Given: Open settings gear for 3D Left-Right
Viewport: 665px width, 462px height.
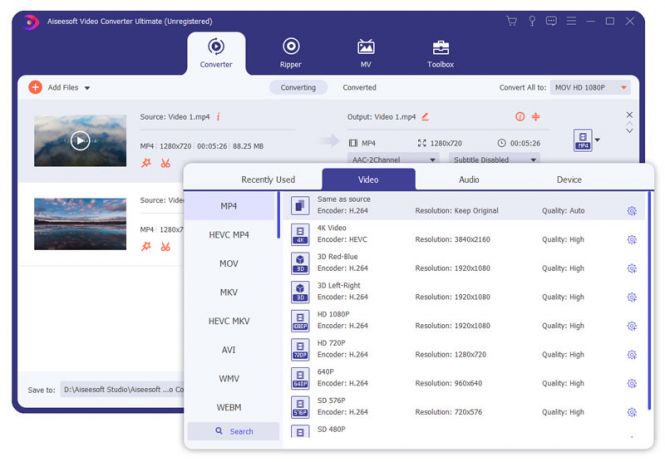Looking at the screenshot, I should (631, 297).
